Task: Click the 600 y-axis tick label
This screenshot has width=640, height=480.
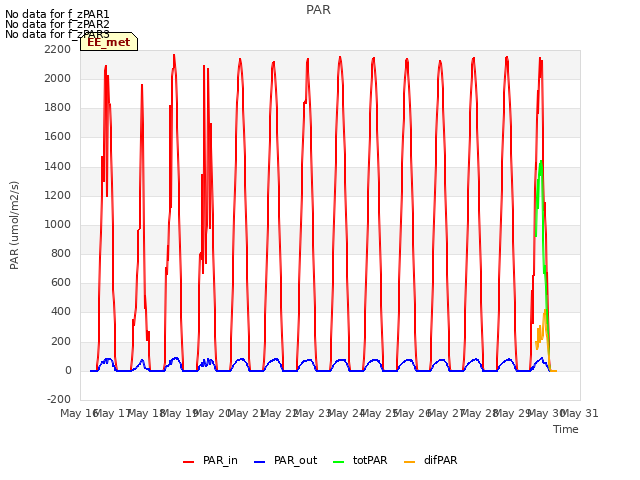Action: point(61,283)
